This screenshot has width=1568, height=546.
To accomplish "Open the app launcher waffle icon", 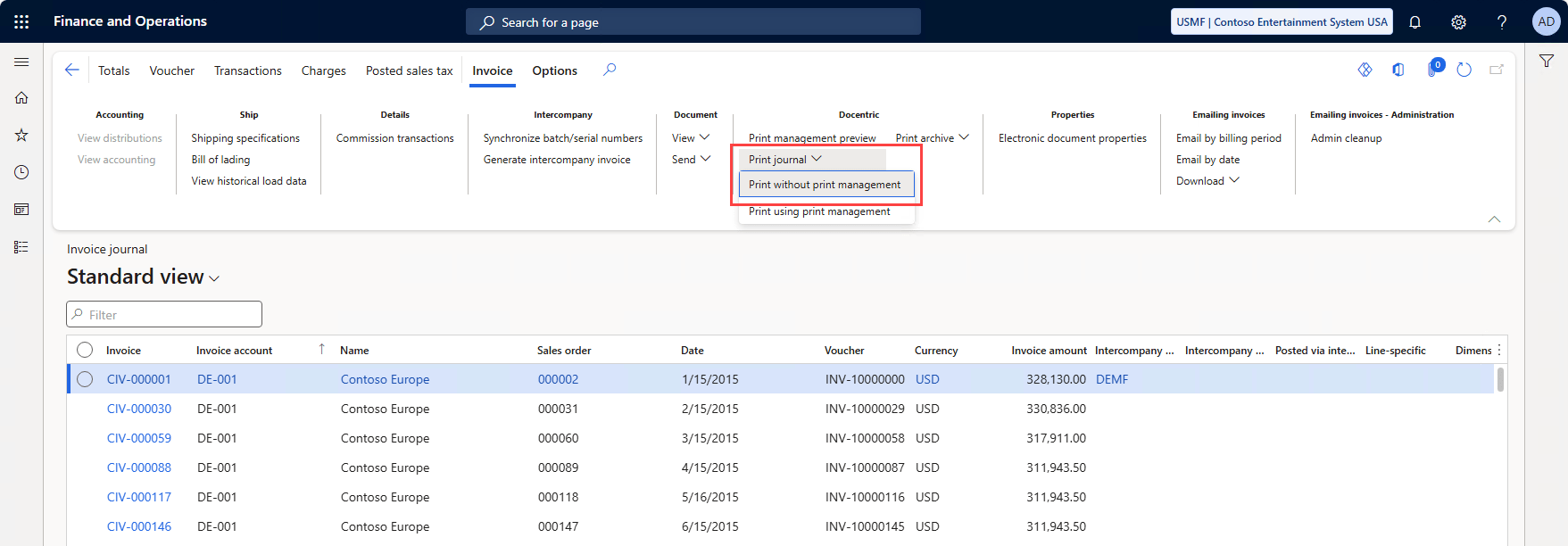I will point(21,21).
